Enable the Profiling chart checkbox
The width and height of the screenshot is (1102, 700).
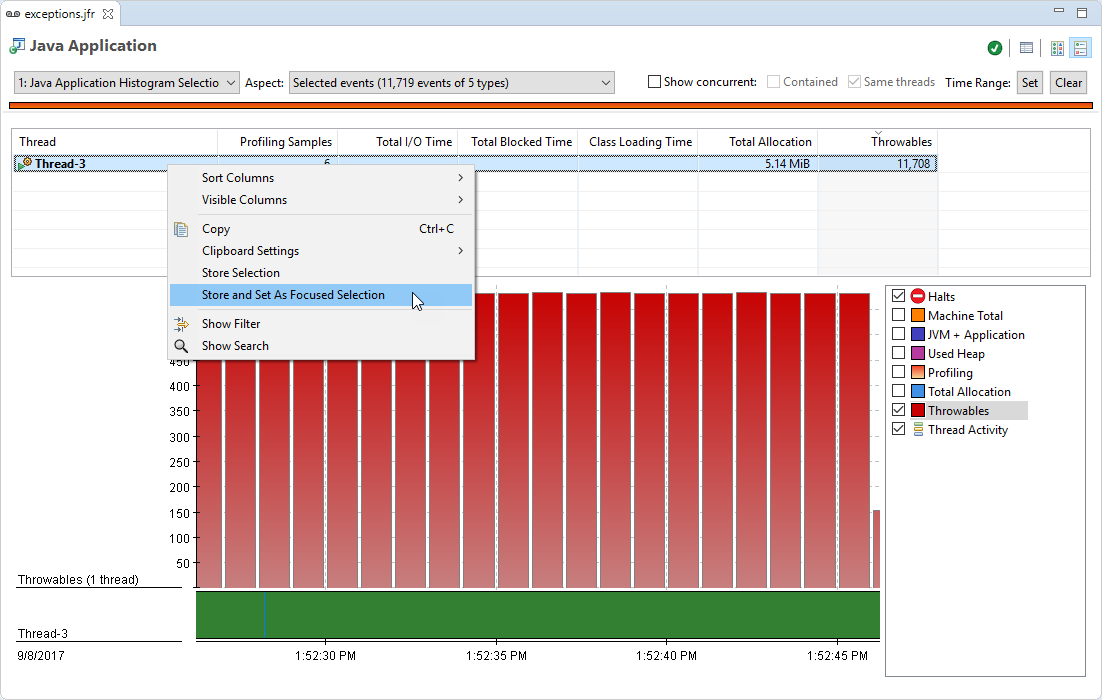pyautogui.click(x=898, y=371)
